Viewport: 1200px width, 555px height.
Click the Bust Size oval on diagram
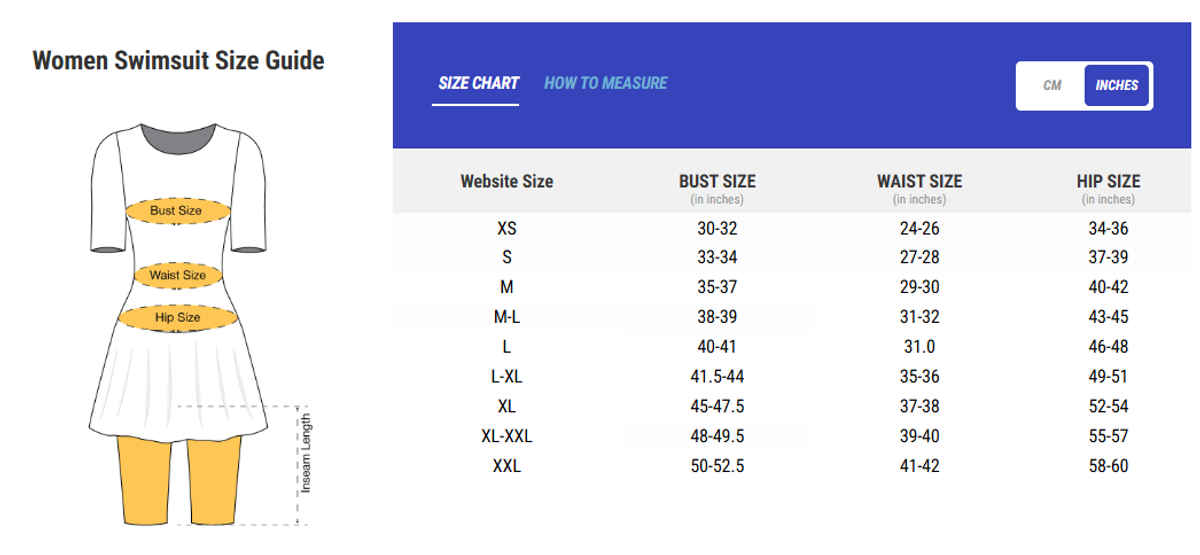click(x=177, y=211)
